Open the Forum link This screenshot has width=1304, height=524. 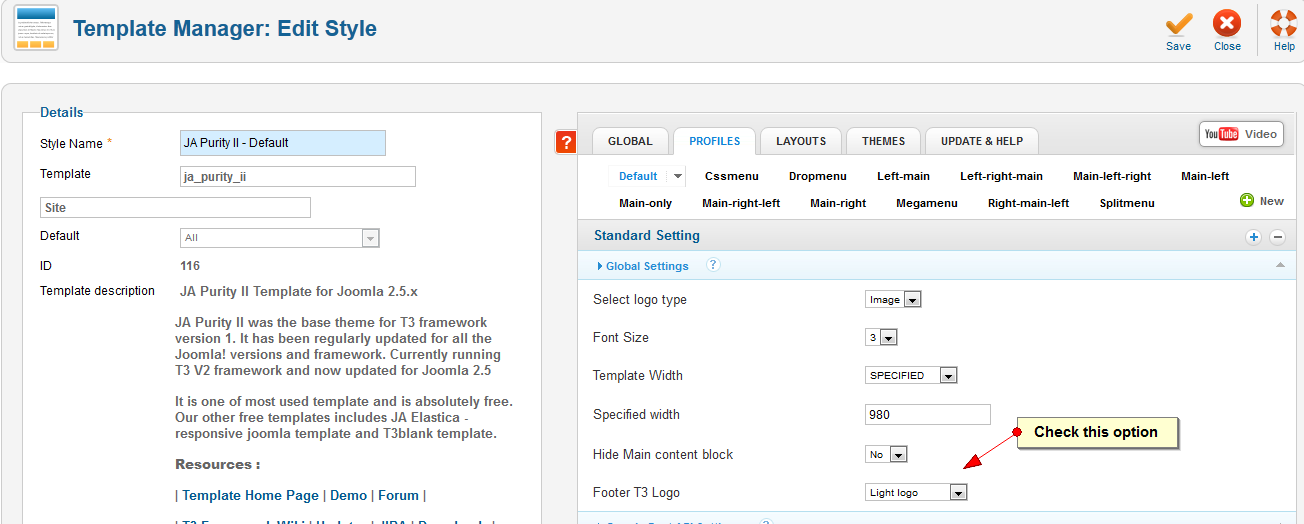point(399,495)
